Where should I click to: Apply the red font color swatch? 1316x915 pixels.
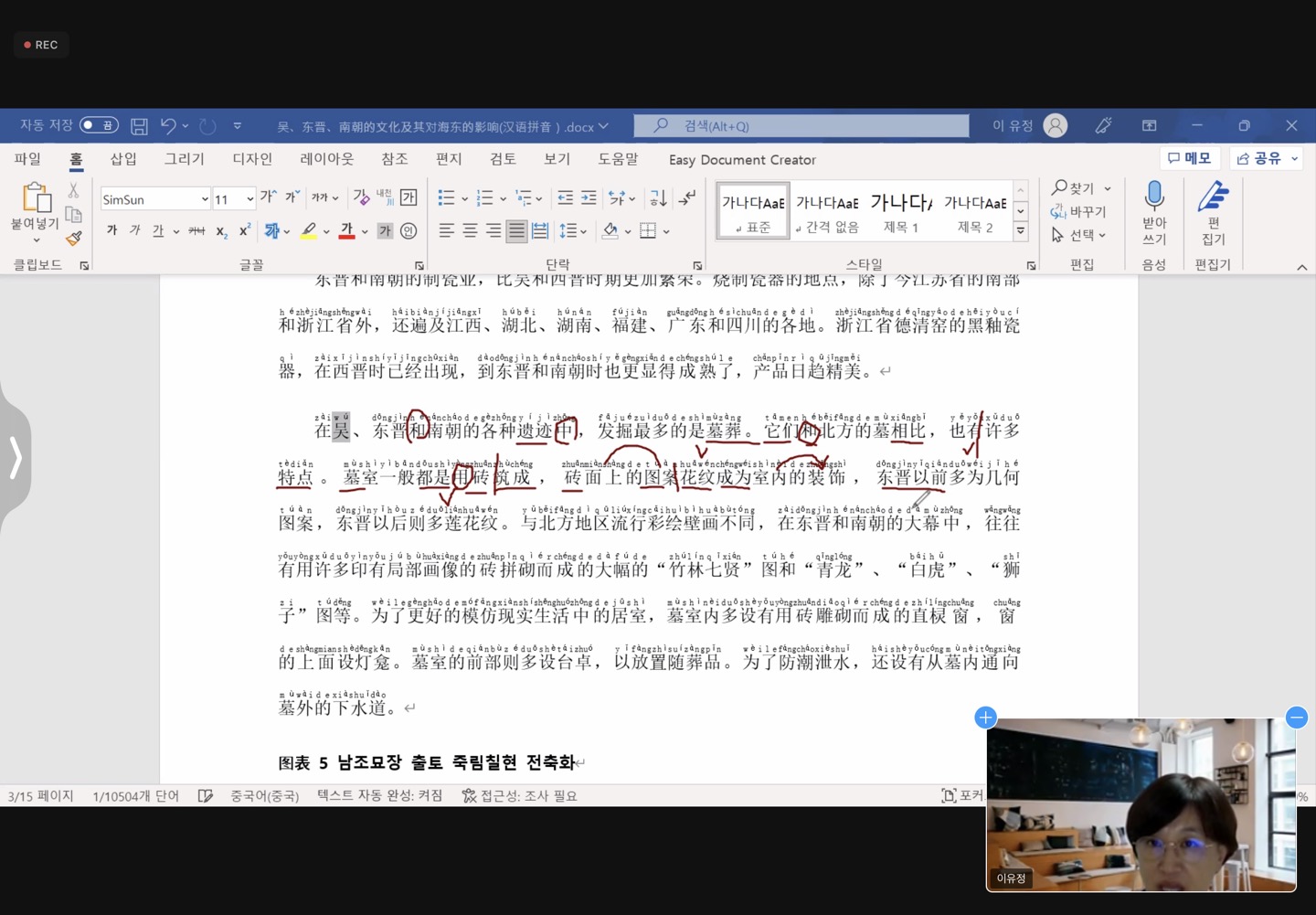(x=346, y=231)
